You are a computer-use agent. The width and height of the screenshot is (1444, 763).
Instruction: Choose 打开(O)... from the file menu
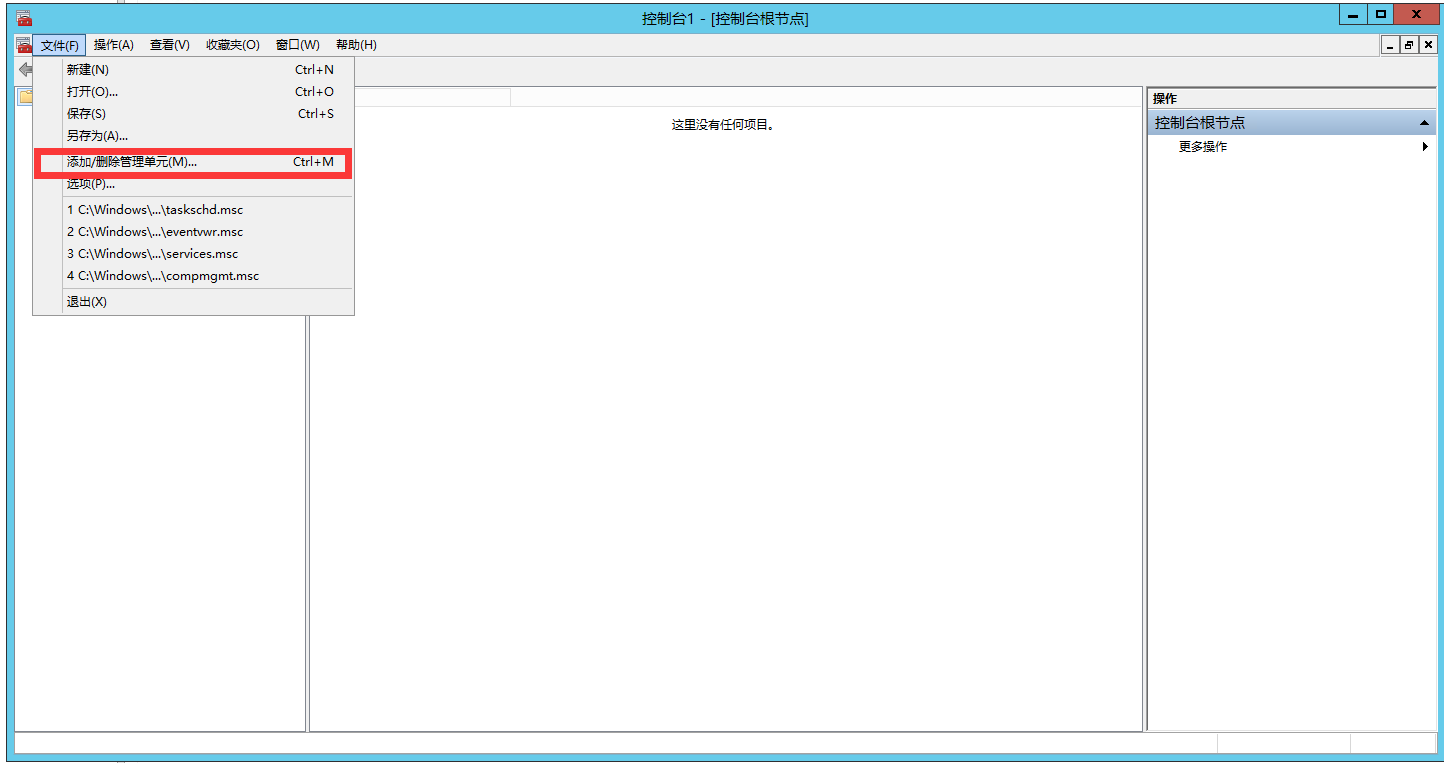coord(194,92)
